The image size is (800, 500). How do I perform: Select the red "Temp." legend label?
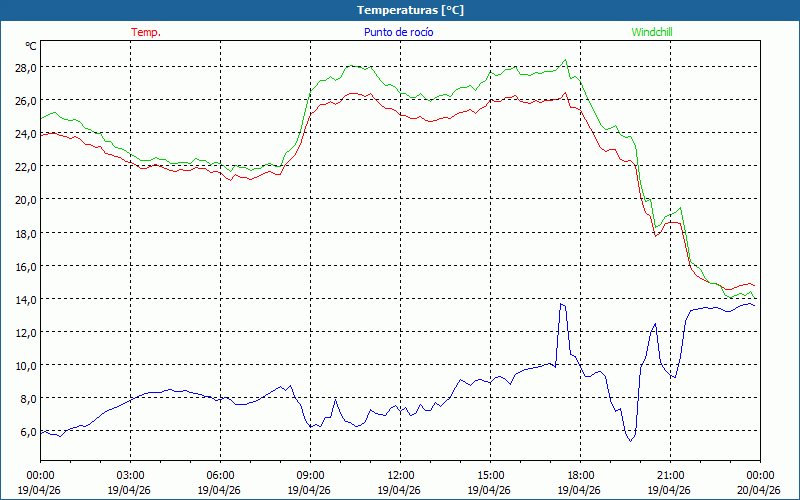pyautogui.click(x=146, y=32)
